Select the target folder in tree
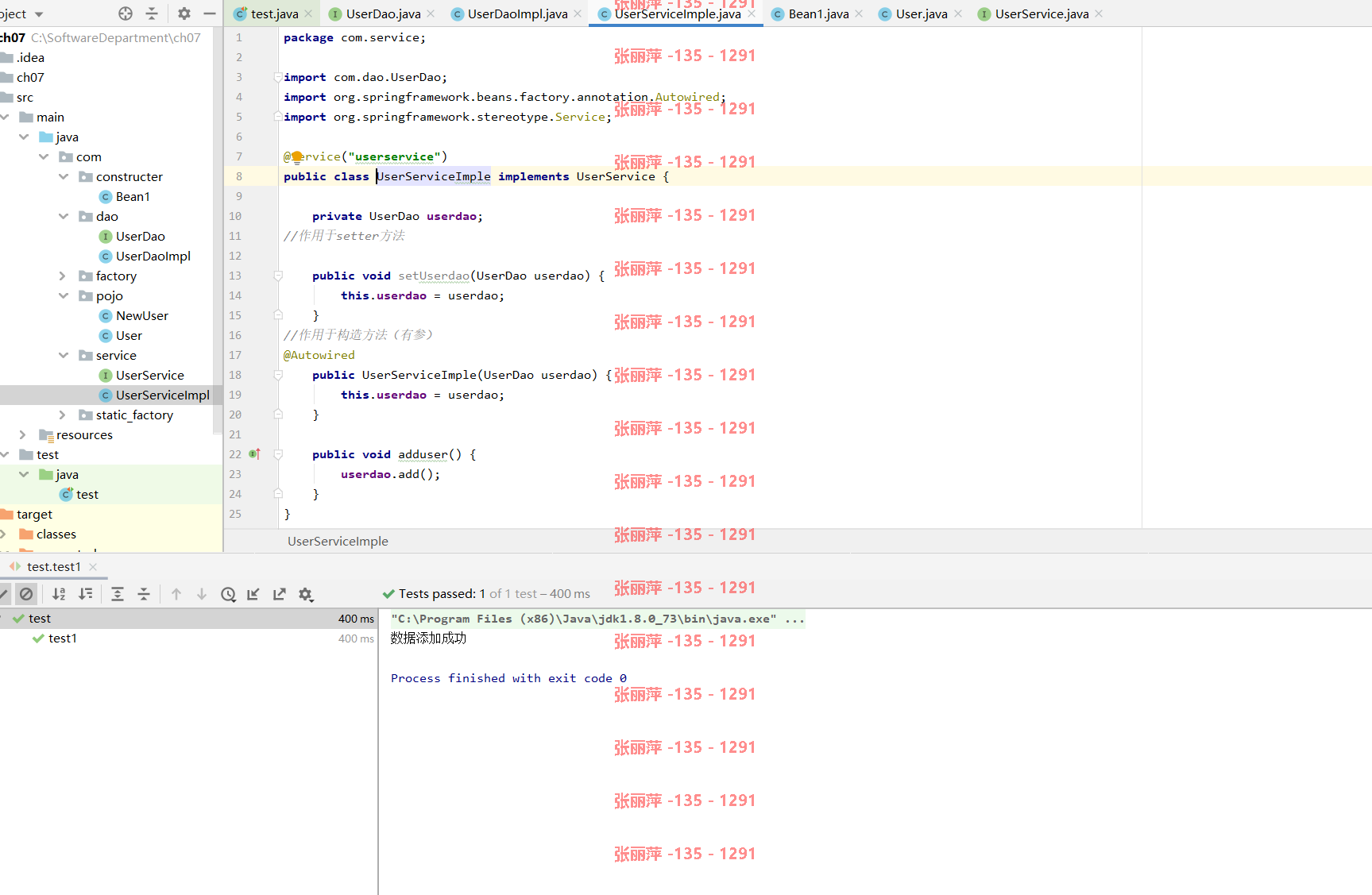Screen dimensions: 1372x895 tap(34, 514)
